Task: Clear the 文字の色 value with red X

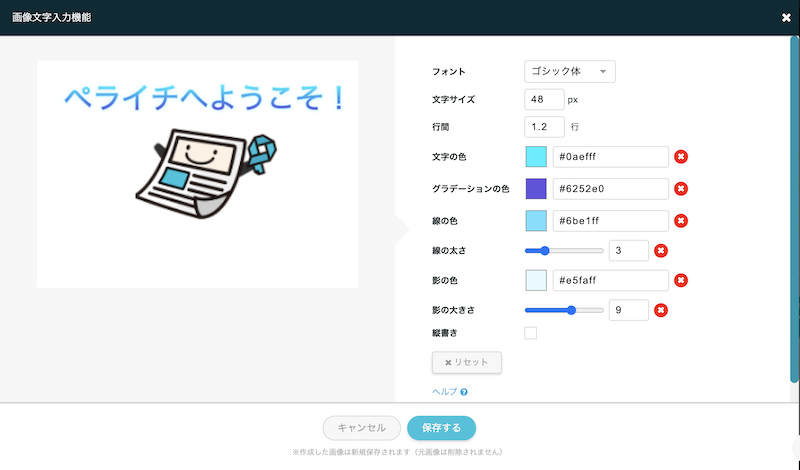Action: 681,157
